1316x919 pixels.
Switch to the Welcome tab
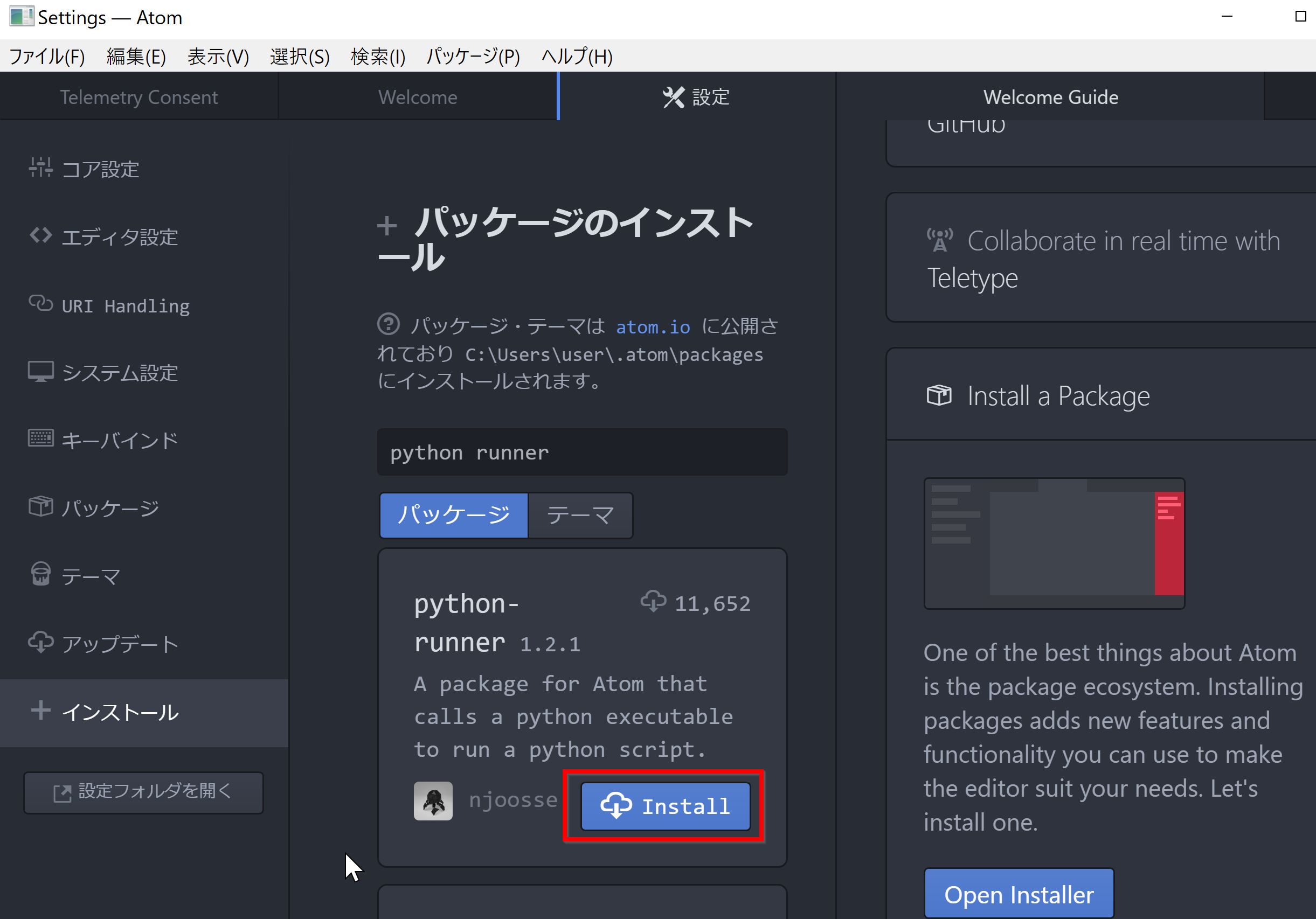tap(418, 98)
